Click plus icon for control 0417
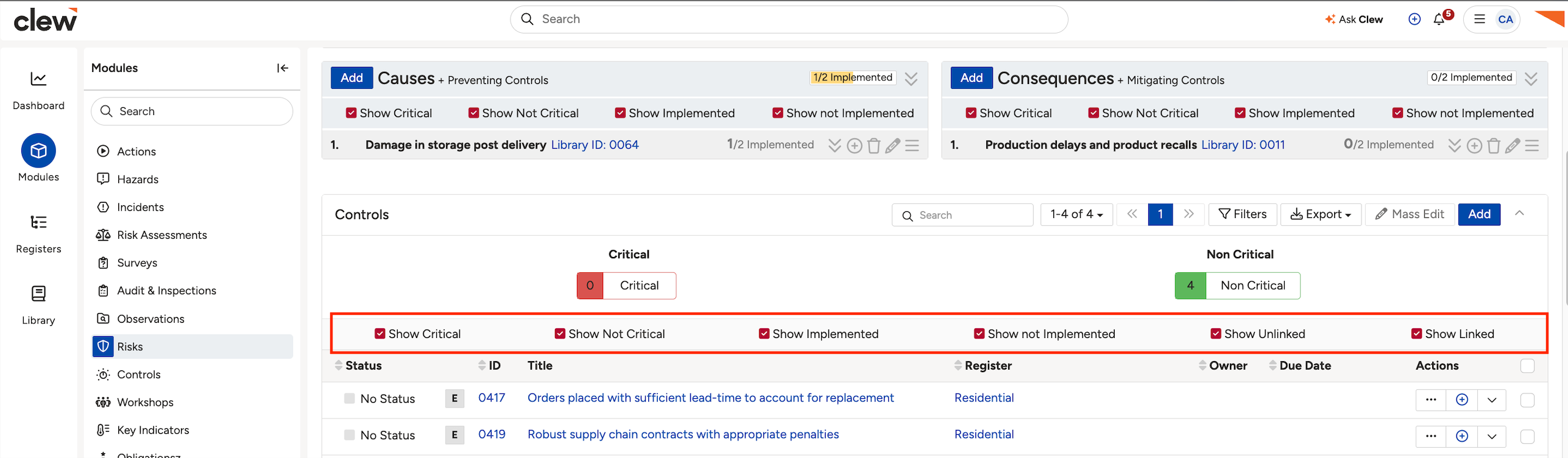Image resolution: width=1568 pixels, height=458 pixels. 1461,400
